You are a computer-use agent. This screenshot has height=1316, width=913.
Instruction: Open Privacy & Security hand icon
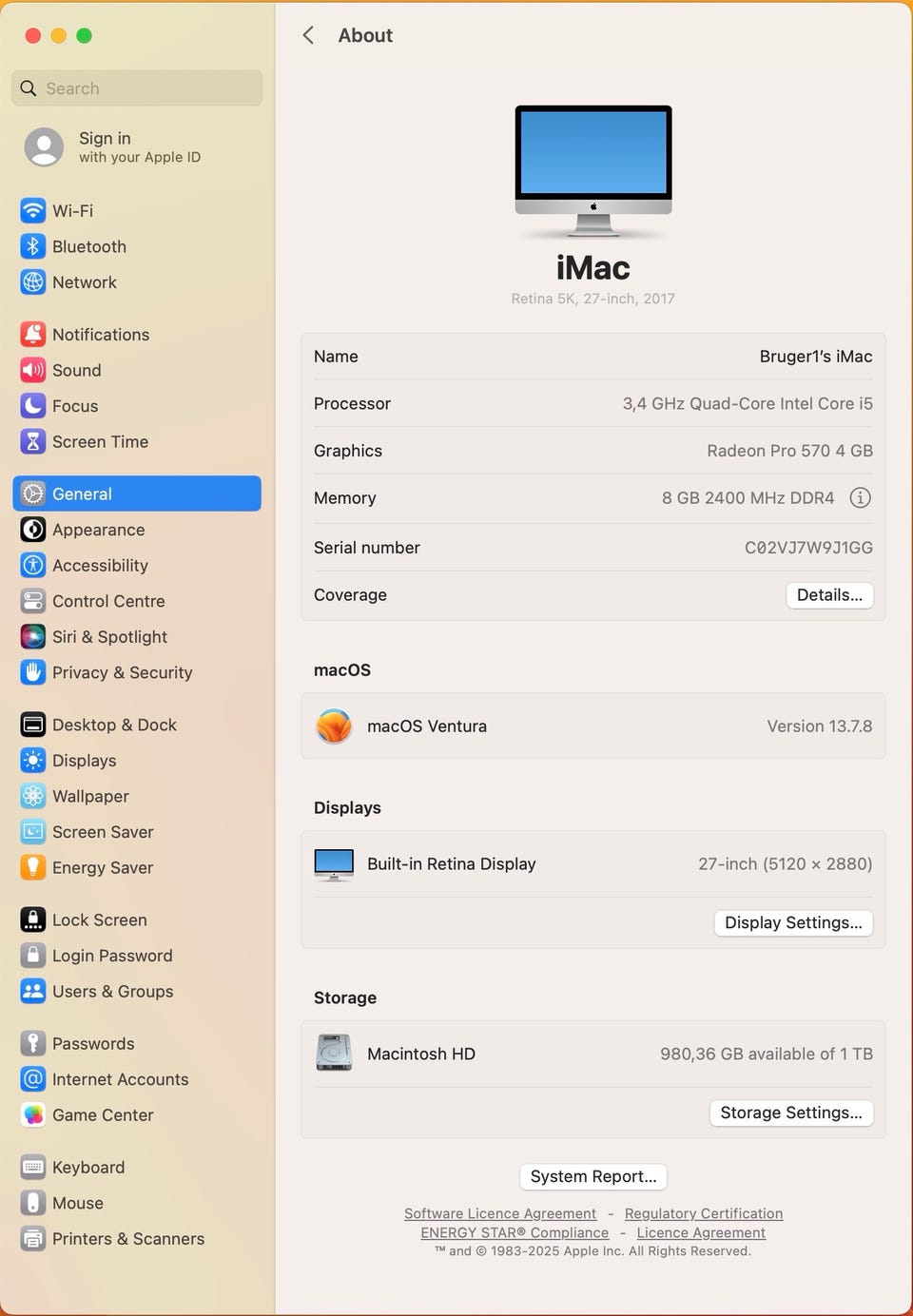pos(33,672)
